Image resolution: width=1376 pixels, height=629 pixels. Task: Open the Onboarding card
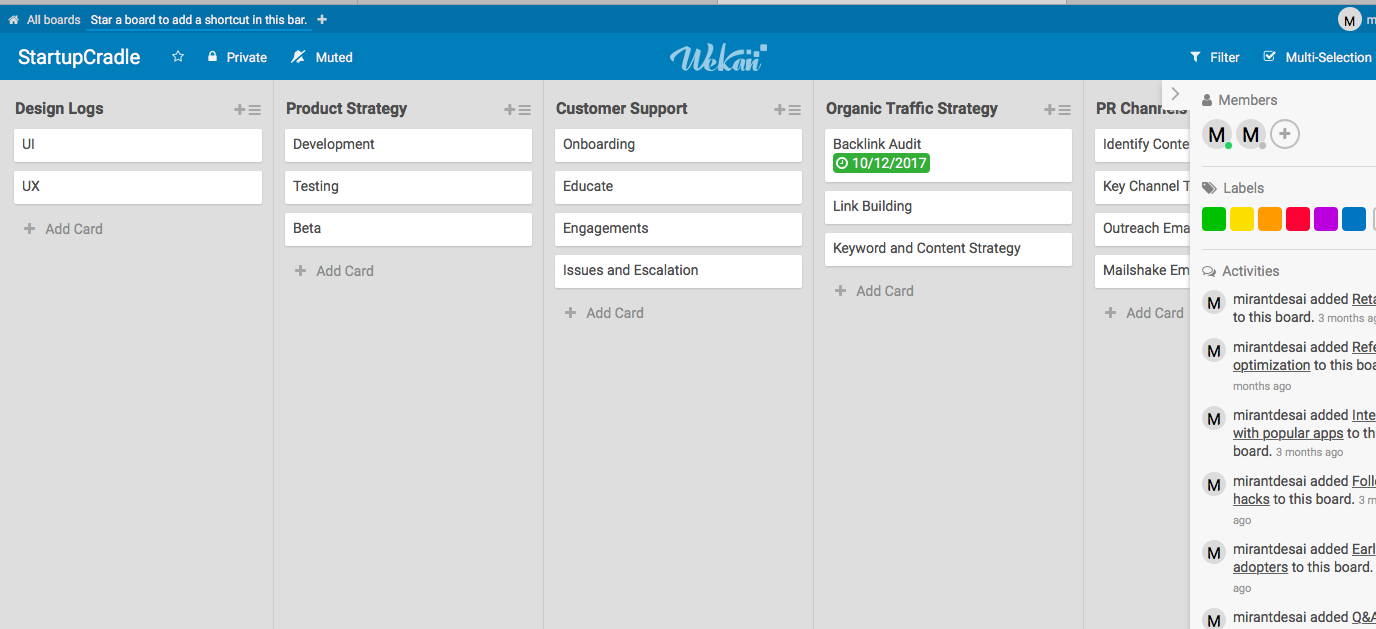pyautogui.click(x=678, y=145)
